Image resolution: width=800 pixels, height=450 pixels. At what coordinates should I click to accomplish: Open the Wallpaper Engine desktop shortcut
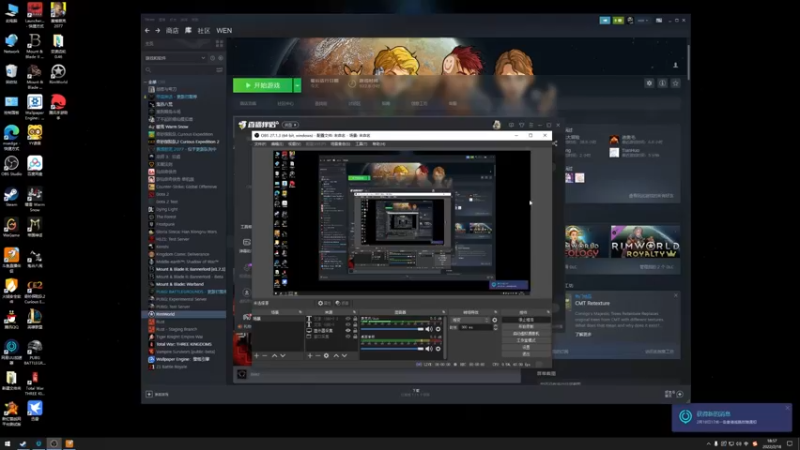point(35,106)
